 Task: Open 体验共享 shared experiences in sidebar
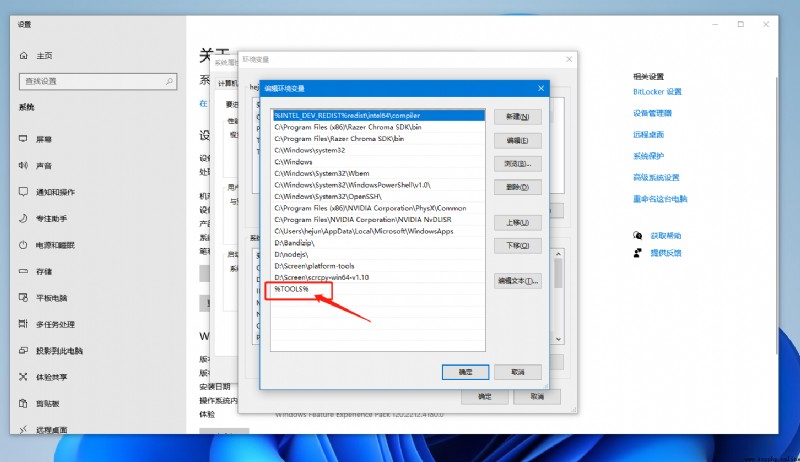click(x=43, y=377)
